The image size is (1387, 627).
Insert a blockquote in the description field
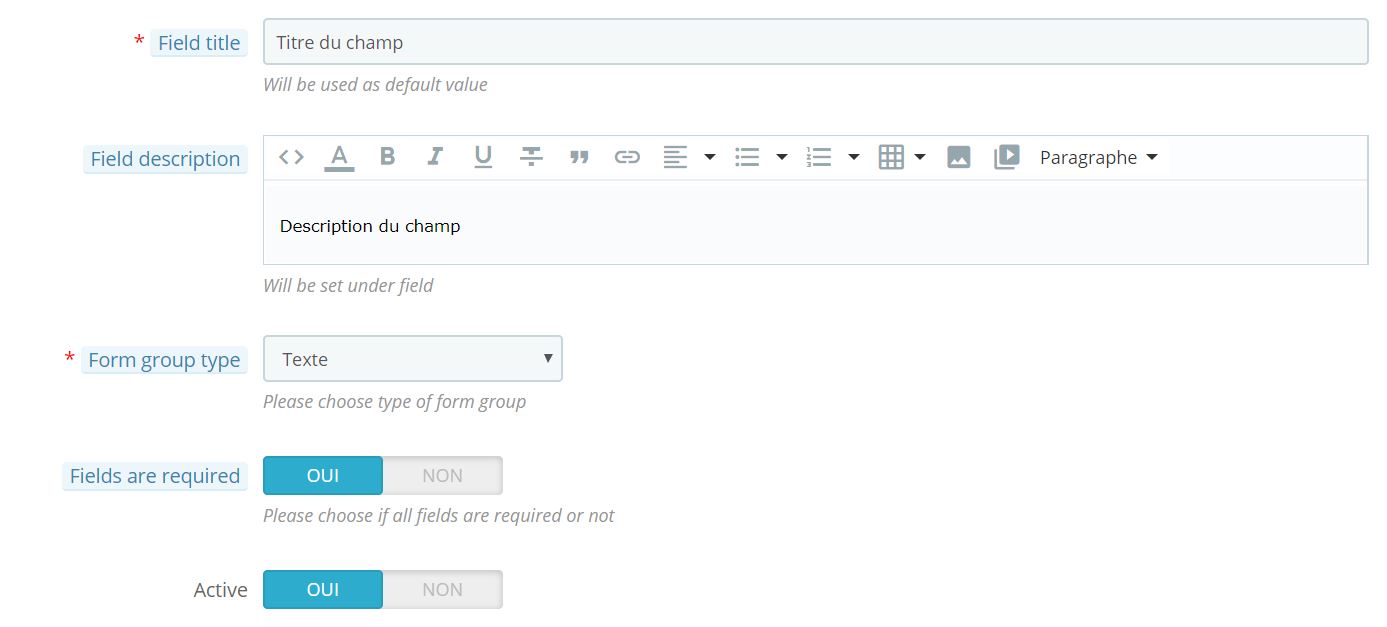(579, 156)
